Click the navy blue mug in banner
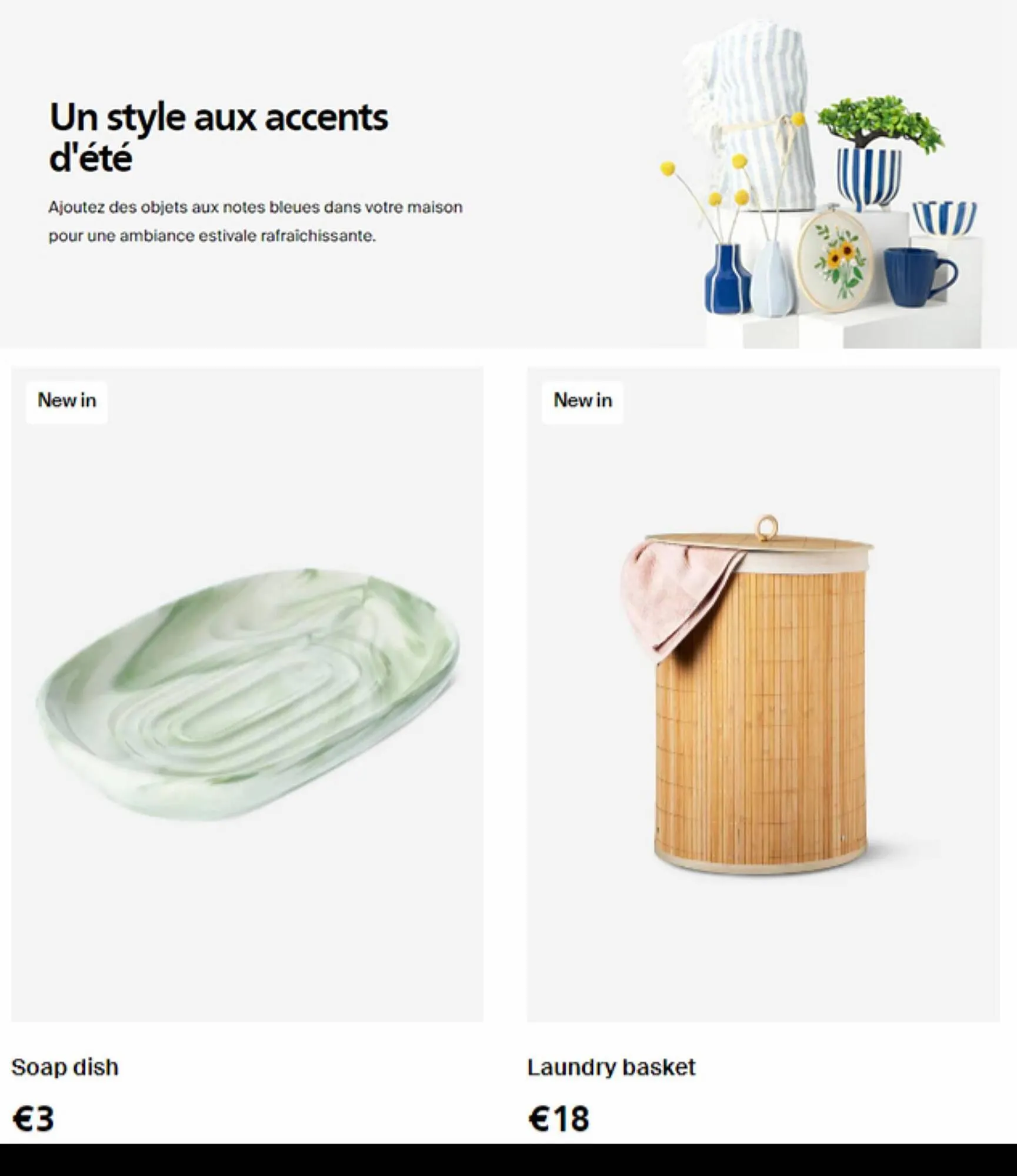Viewport: 1017px width, 1176px height. [x=920, y=278]
